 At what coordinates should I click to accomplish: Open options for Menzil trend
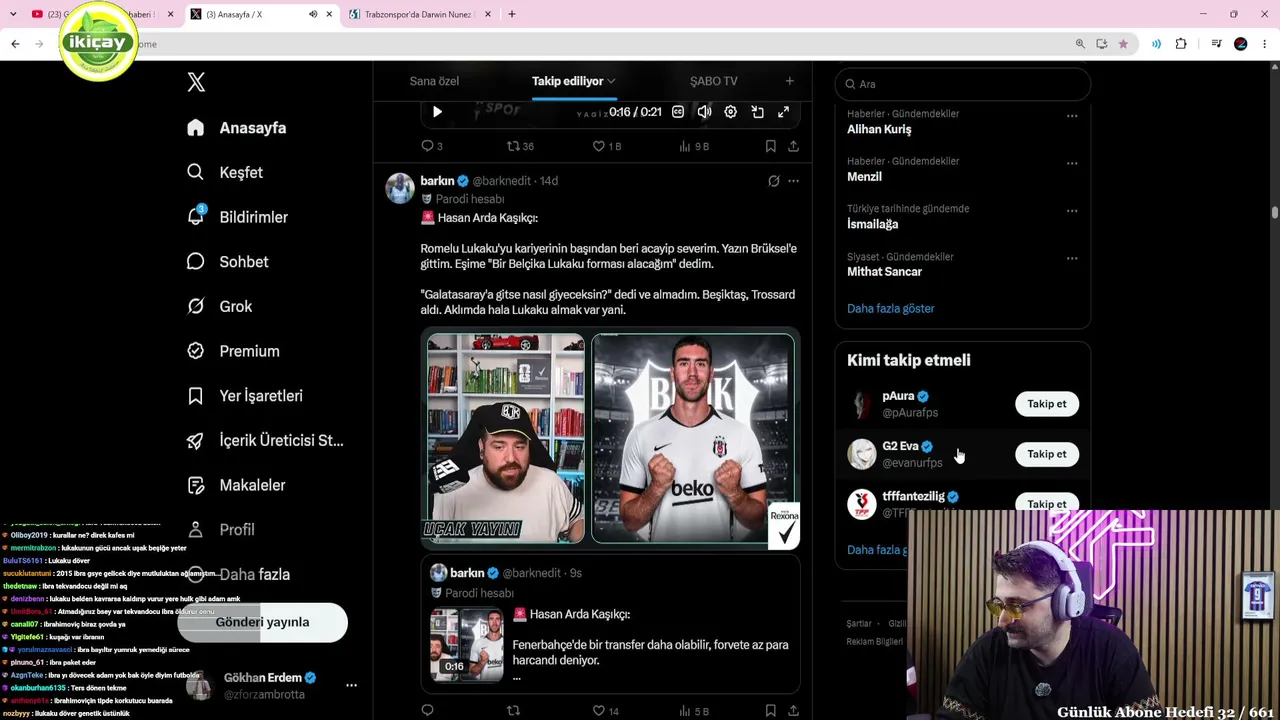click(x=1072, y=163)
